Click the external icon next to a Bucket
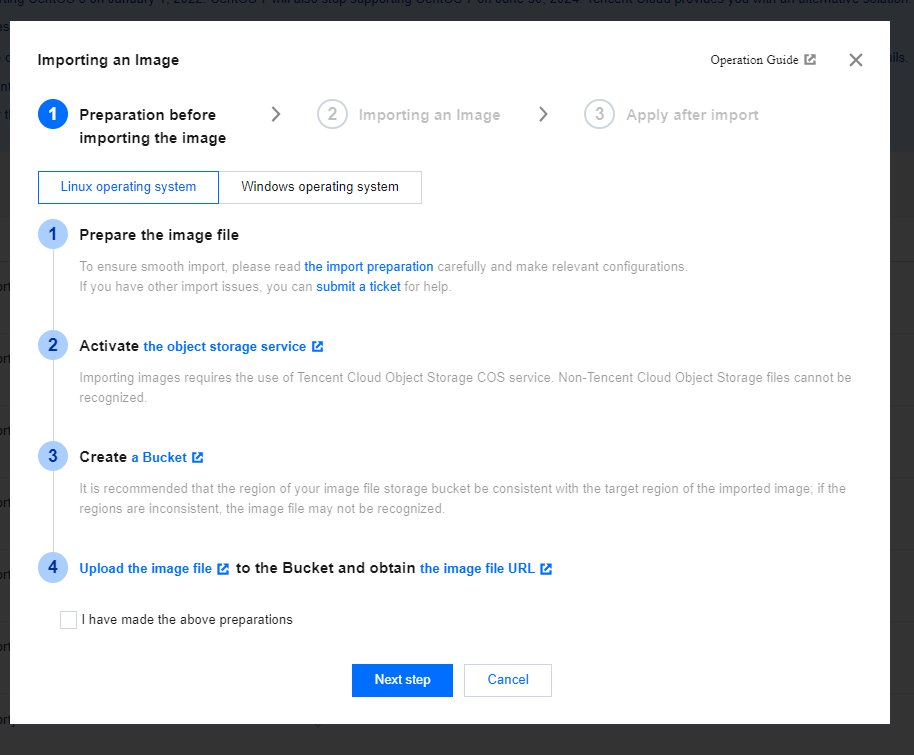 coord(198,458)
